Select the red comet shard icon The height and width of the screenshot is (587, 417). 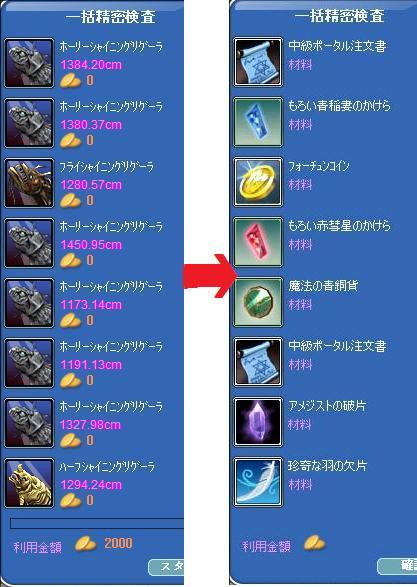click(258, 242)
